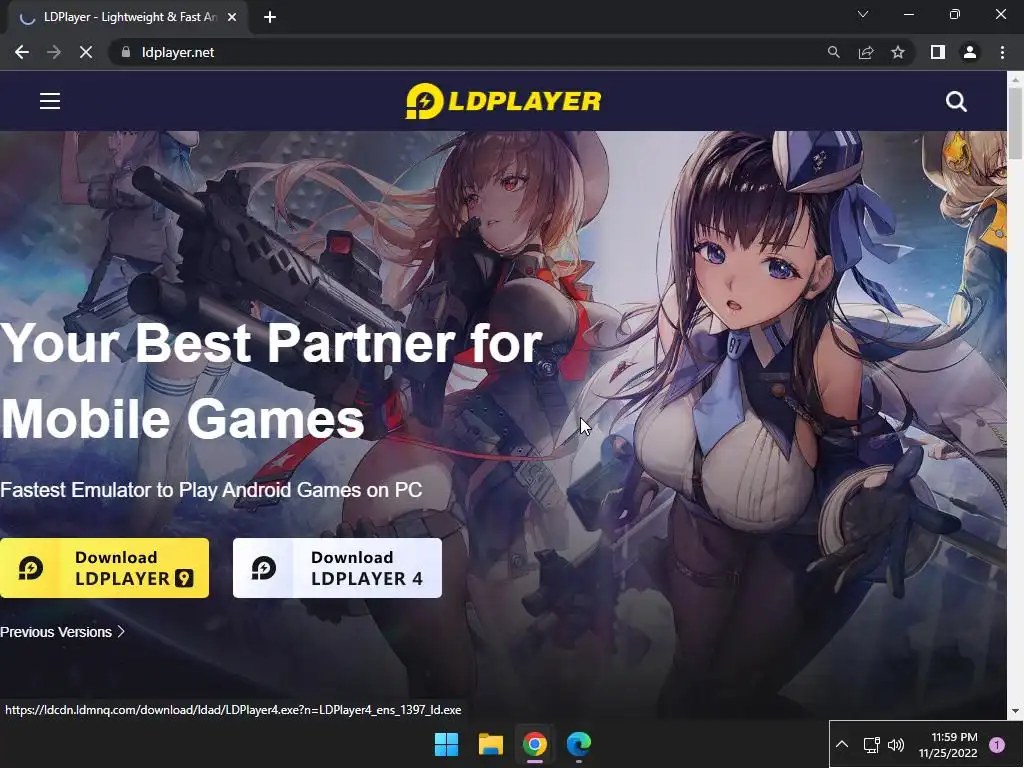The width and height of the screenshot is (1024, 768).
Task: Open the clock showing 11:59 PM
Action: (948, 744)
